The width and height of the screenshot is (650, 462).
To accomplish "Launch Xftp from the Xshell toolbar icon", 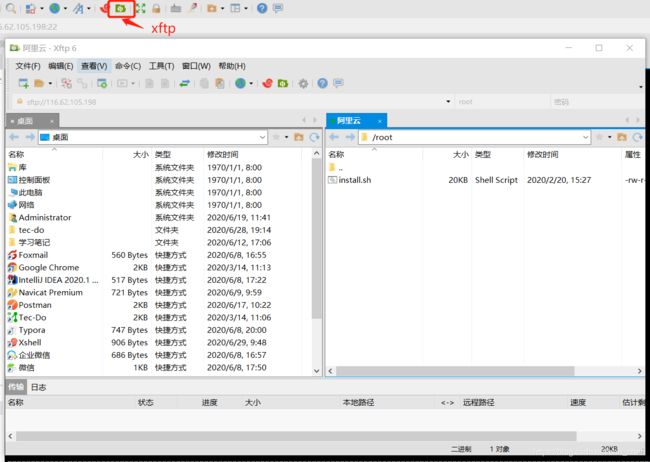I will [x=121, y=8].
